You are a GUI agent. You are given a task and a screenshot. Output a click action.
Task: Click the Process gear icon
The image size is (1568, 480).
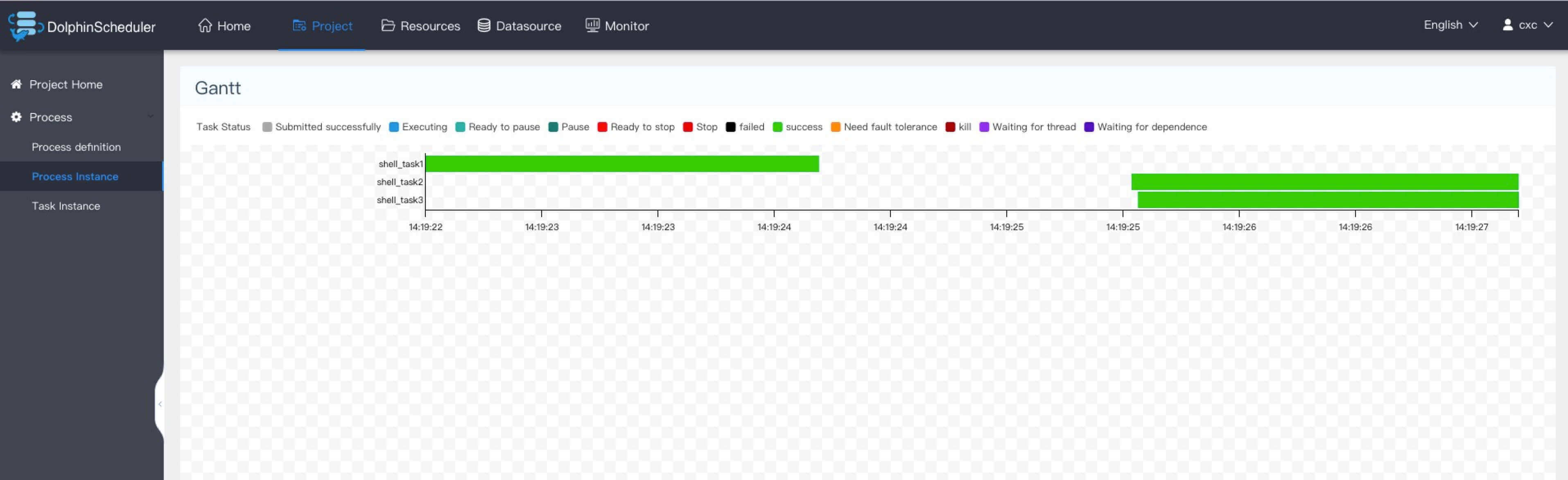pos(16,117)
